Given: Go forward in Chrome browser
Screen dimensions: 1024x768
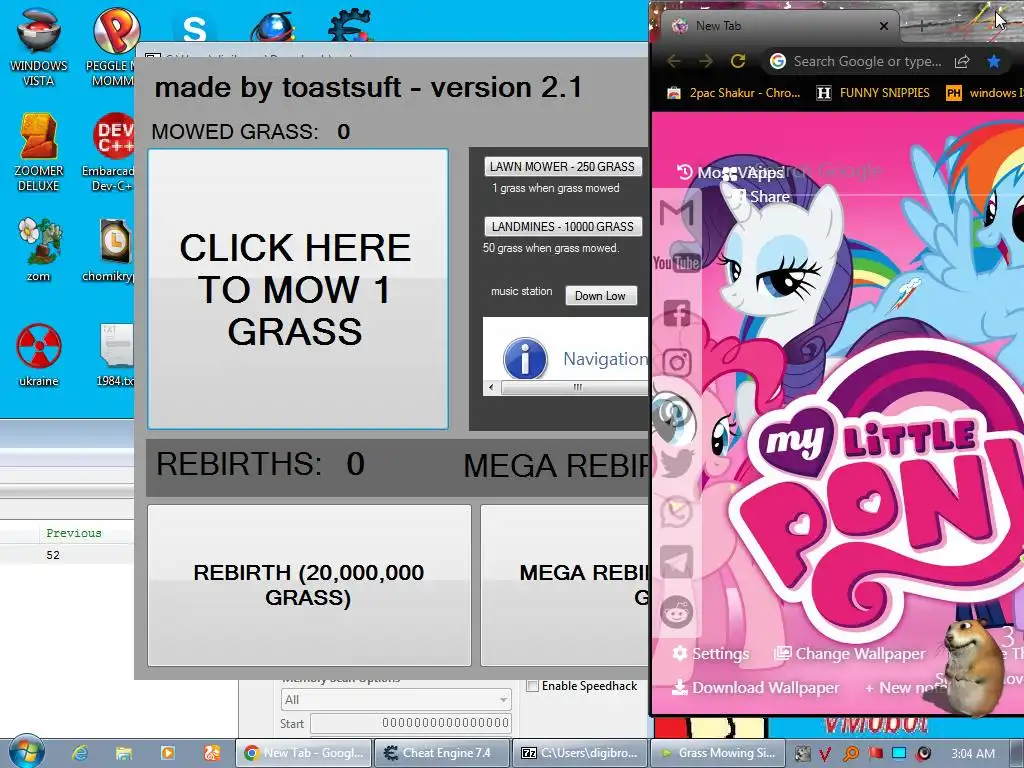Looking at the screenshot, I should pyautogui.click(x=706, y=61).
